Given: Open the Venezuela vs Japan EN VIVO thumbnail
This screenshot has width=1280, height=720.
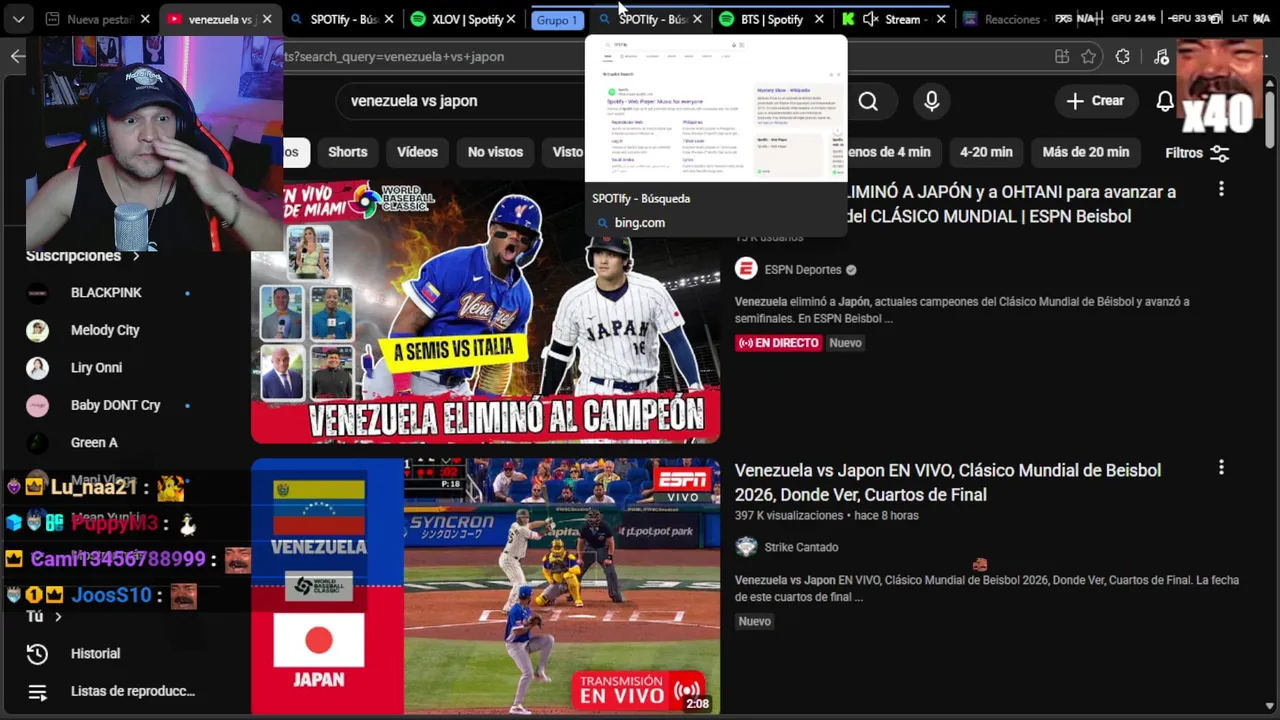Looking at the screenshot, I should pos(485,587).
